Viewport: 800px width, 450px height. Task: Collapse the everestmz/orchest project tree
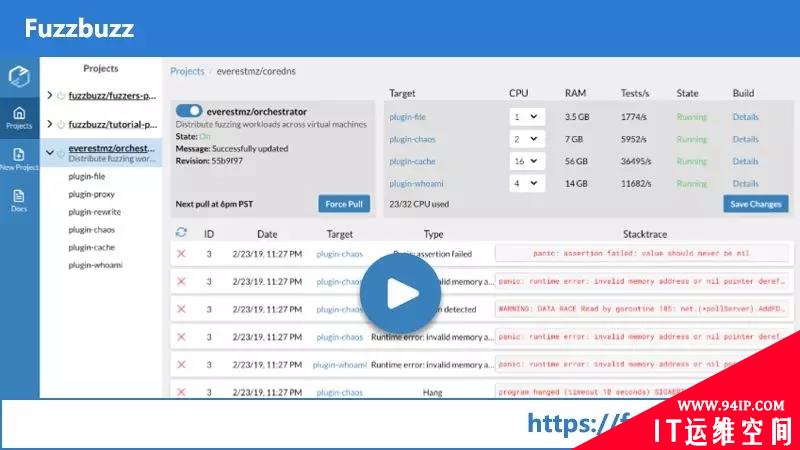coord(49,153)
